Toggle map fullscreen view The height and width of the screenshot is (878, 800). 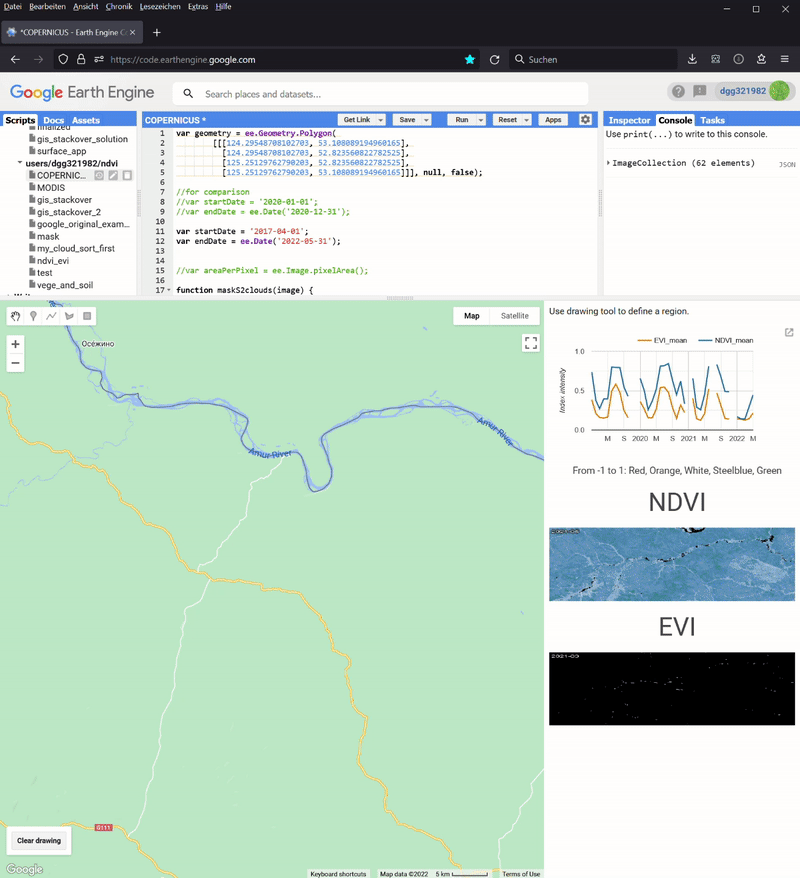(x=530, y=343)
